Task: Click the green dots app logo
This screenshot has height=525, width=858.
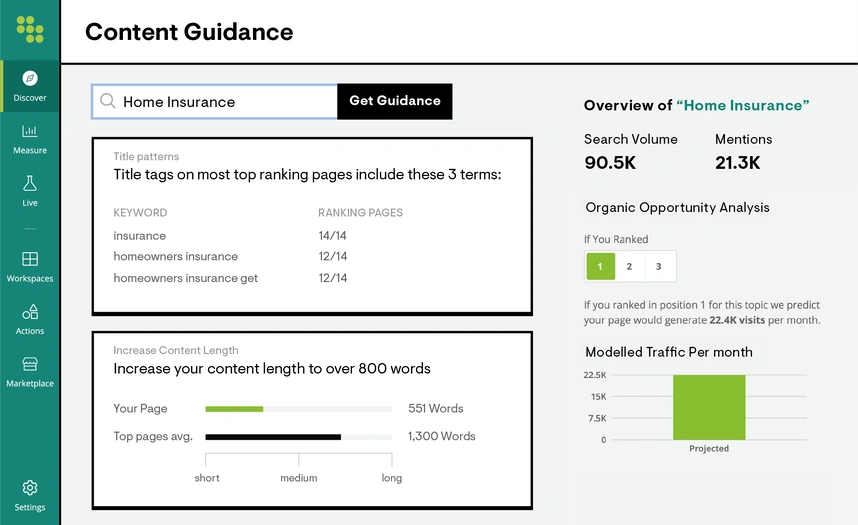Action: tap(30, 29)
